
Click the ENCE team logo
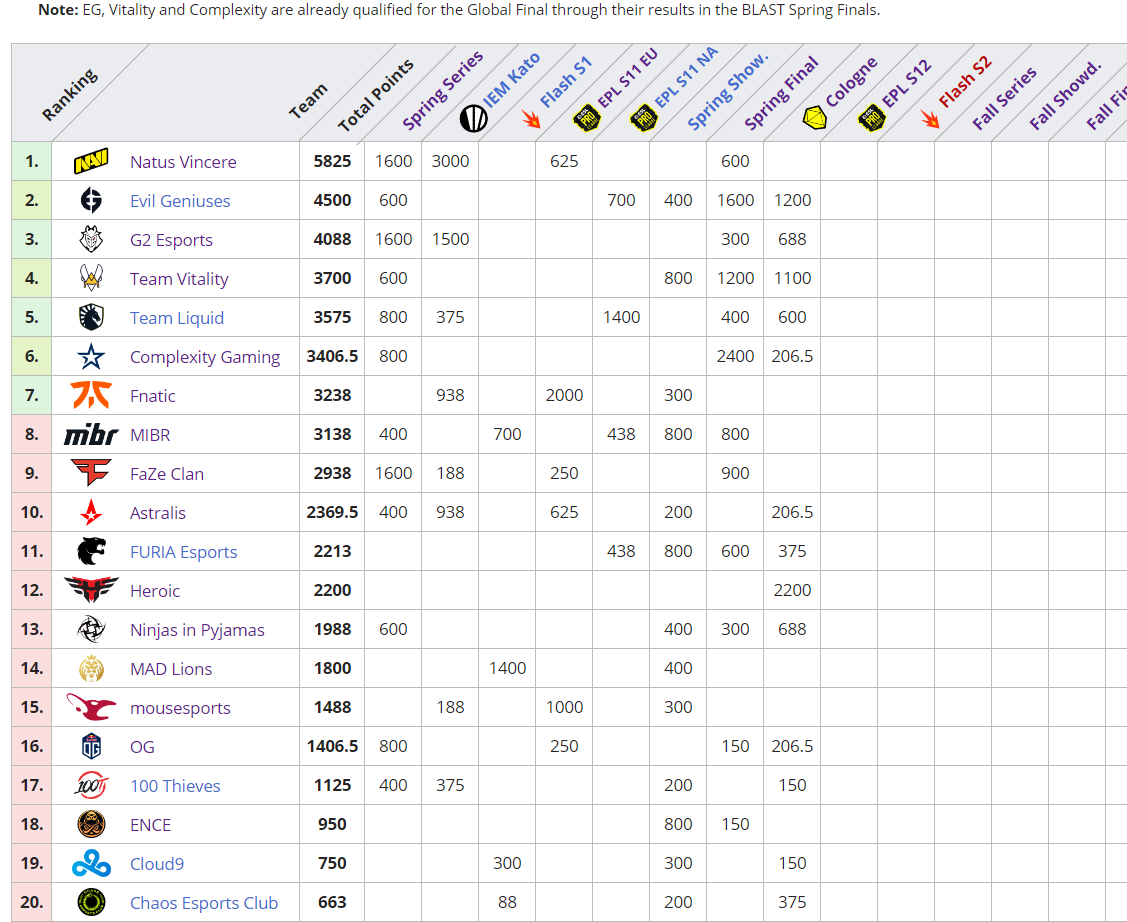(91, 824)
